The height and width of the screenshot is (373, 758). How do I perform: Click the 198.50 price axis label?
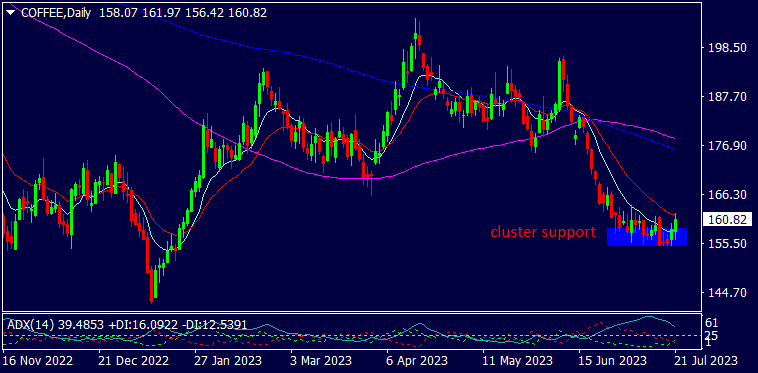click(x=728, y=48)
